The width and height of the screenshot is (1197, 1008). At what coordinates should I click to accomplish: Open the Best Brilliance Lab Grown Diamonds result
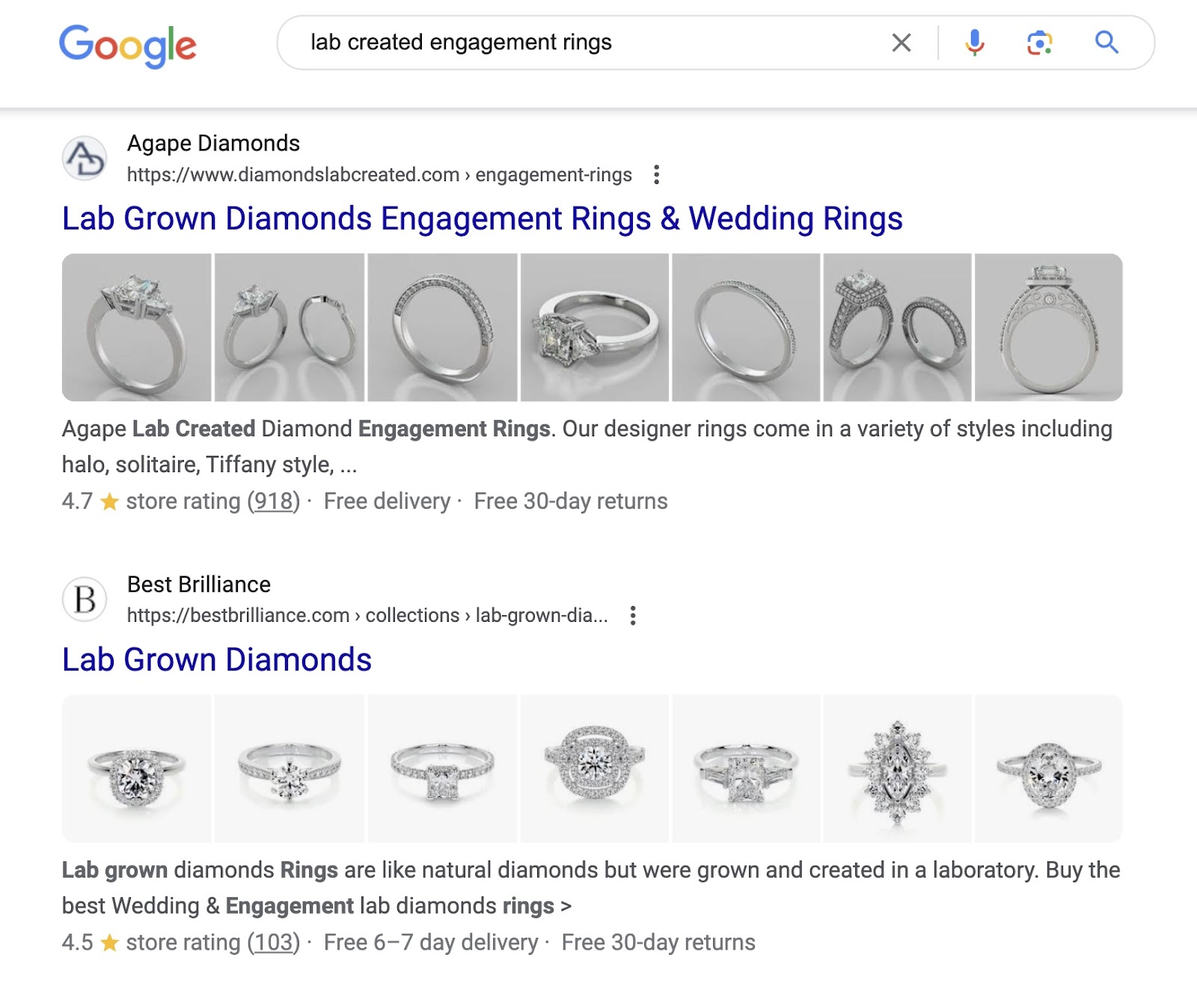point(216,660)
